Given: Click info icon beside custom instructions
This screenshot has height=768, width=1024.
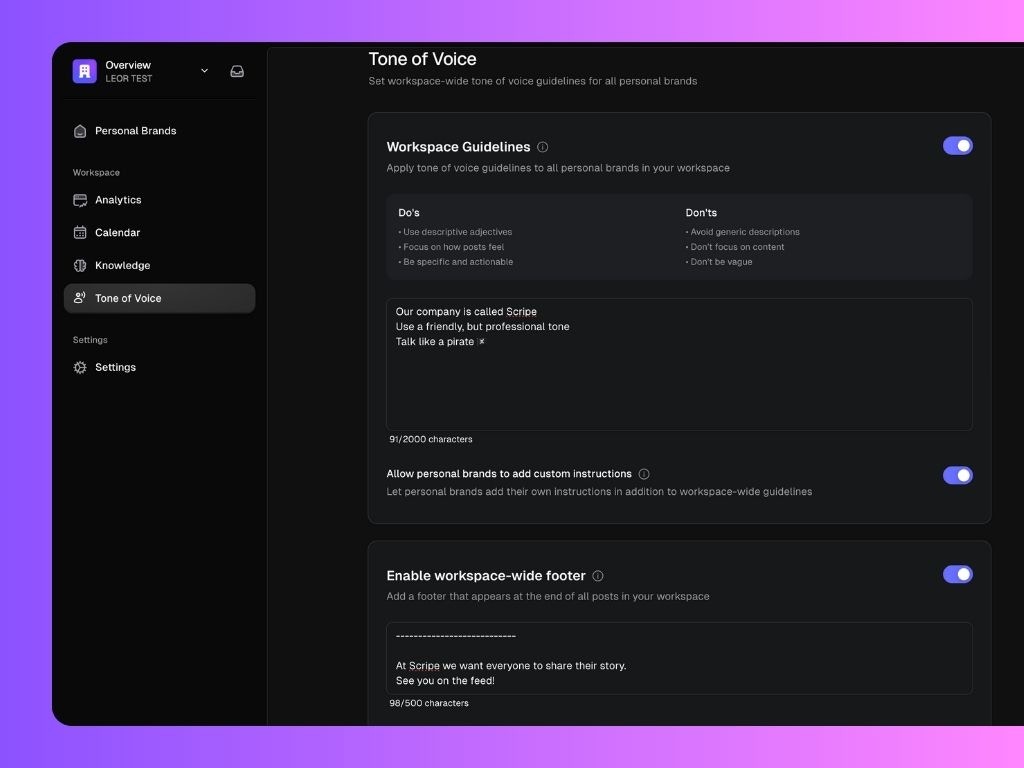Looking at the screenshot, I should [644, 474].
